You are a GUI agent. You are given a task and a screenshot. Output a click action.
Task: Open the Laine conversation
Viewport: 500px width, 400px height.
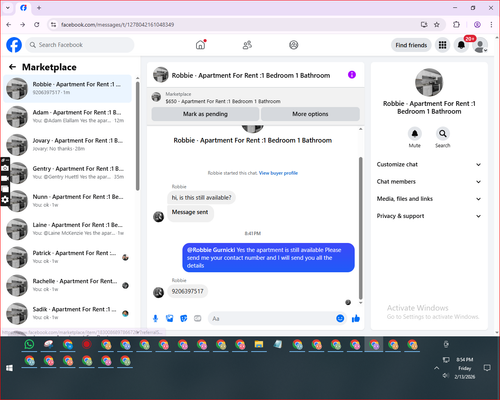tap(67, 229)
